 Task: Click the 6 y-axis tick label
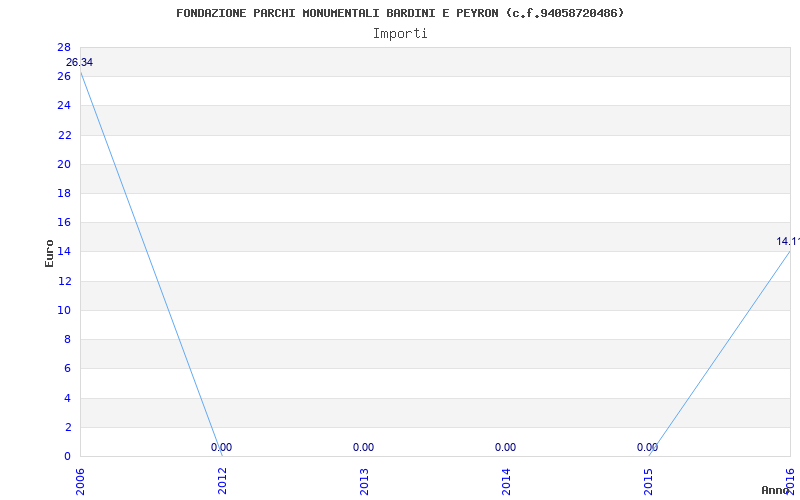coord(68,368)
